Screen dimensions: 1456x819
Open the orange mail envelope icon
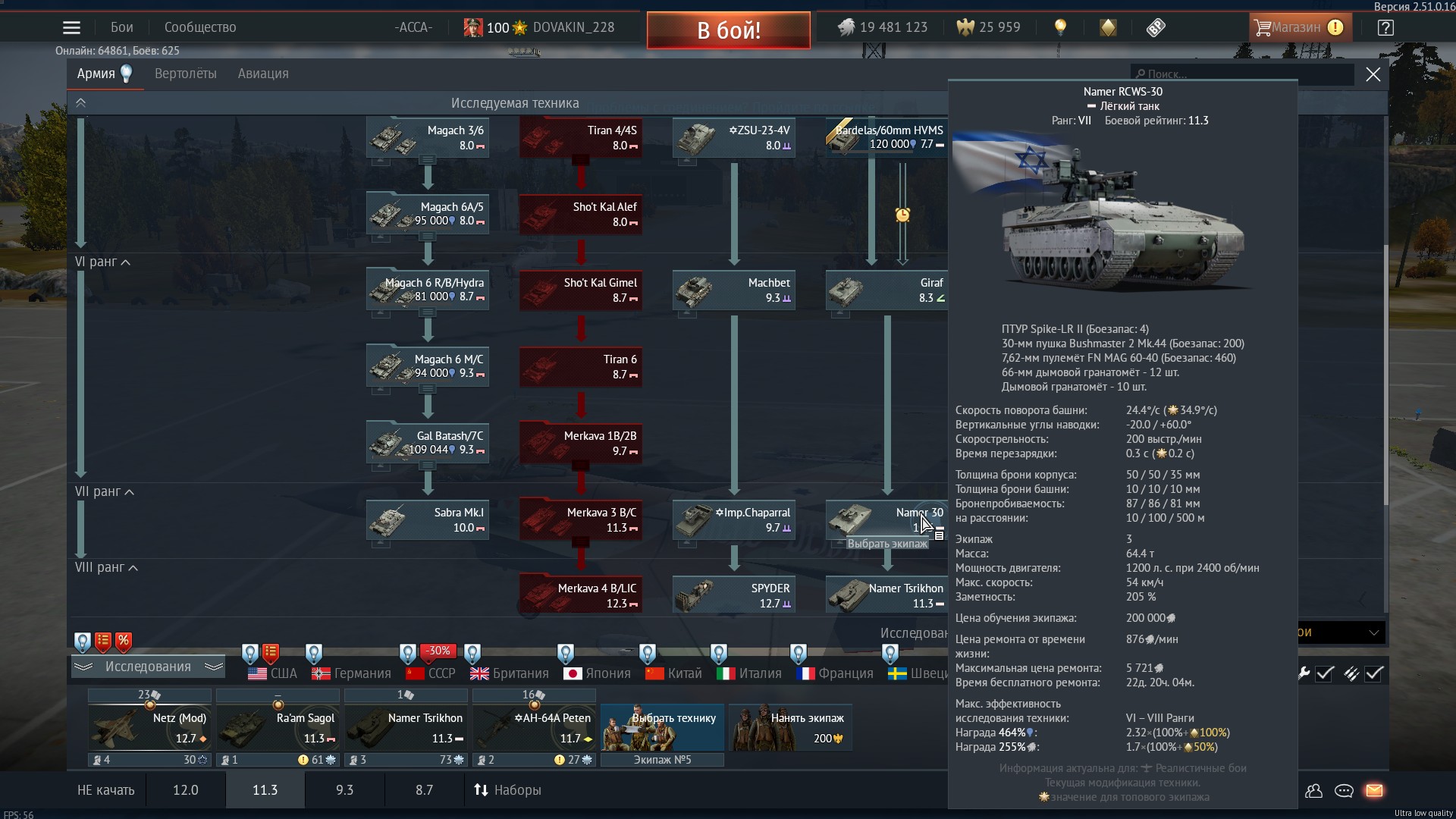click(1374, 791)
